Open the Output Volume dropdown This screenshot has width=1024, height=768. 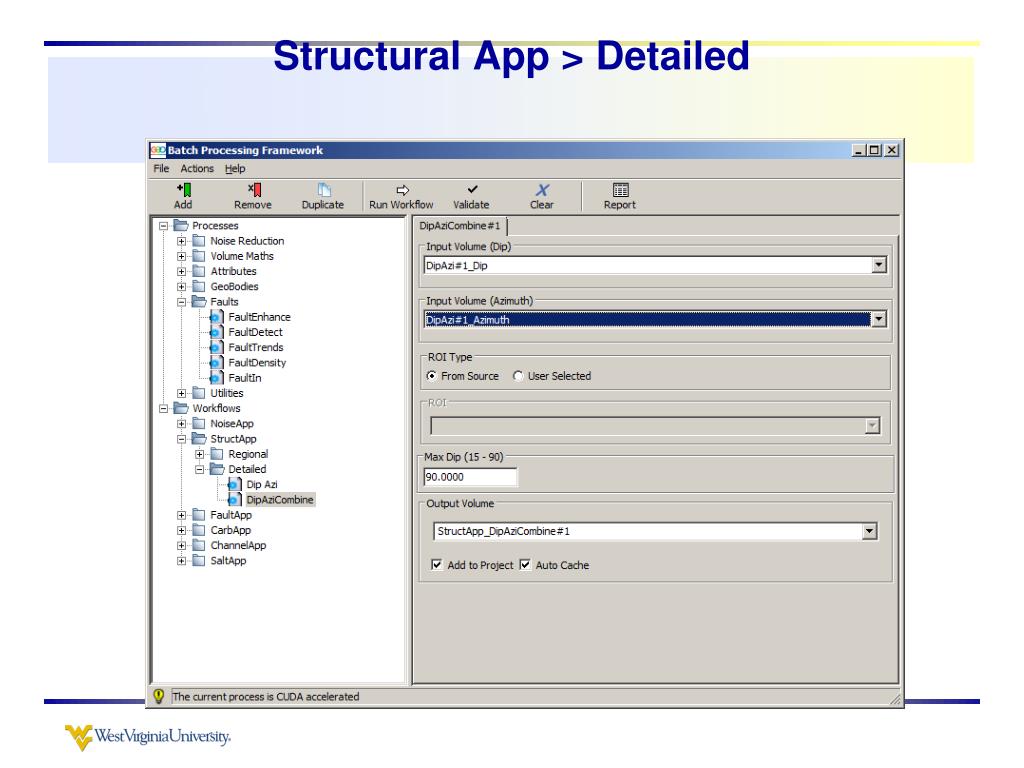click(869, 532)
